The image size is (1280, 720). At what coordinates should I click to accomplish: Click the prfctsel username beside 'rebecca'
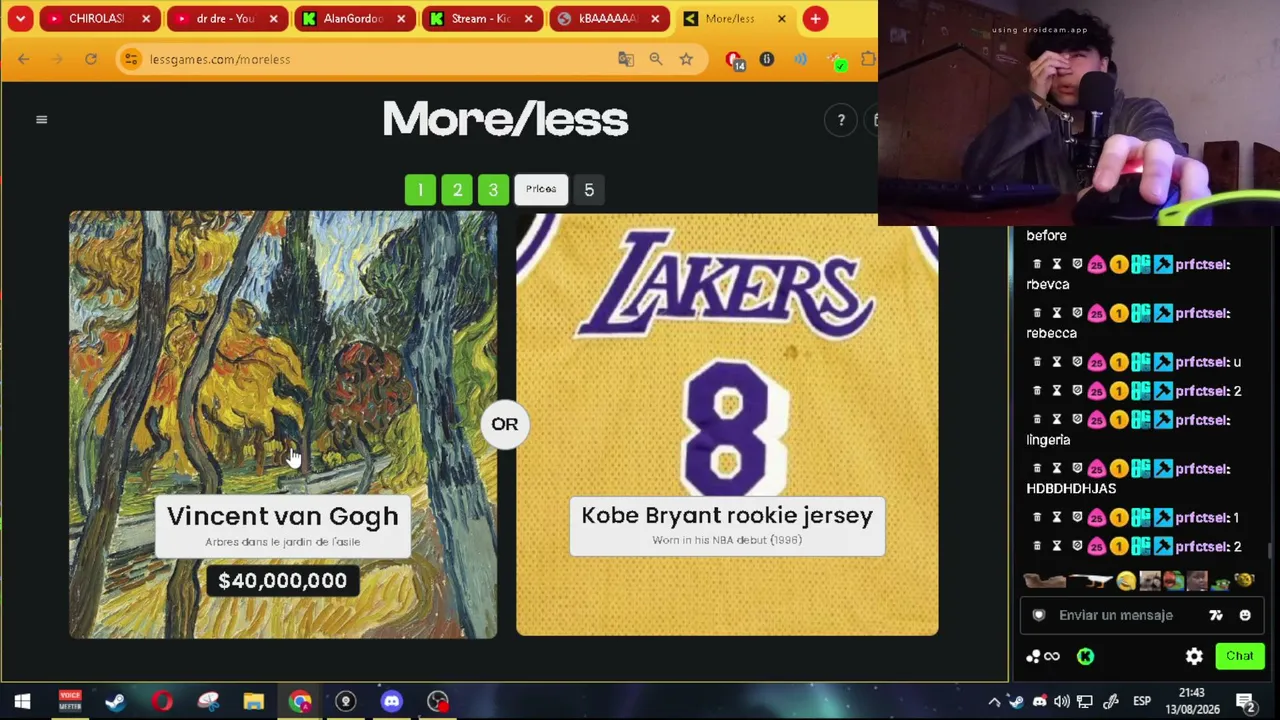coord(1202,313)
